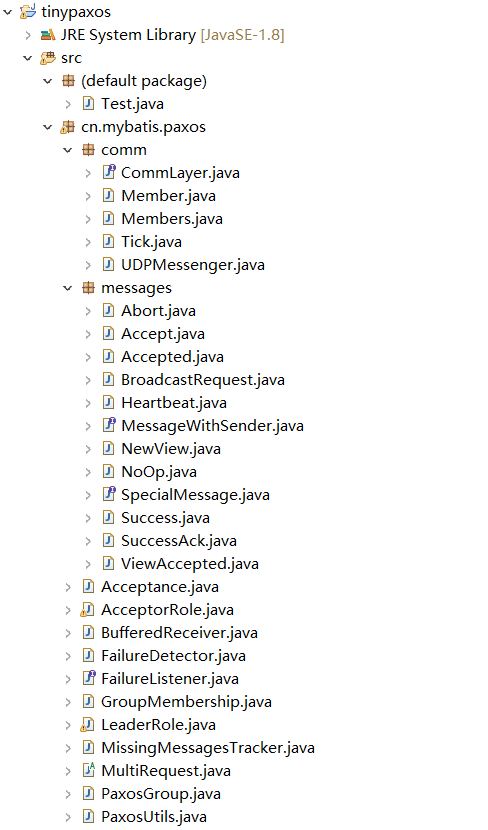Collapse the tinypaxos project node
488x830 pixels.
(x=8, y=12)
